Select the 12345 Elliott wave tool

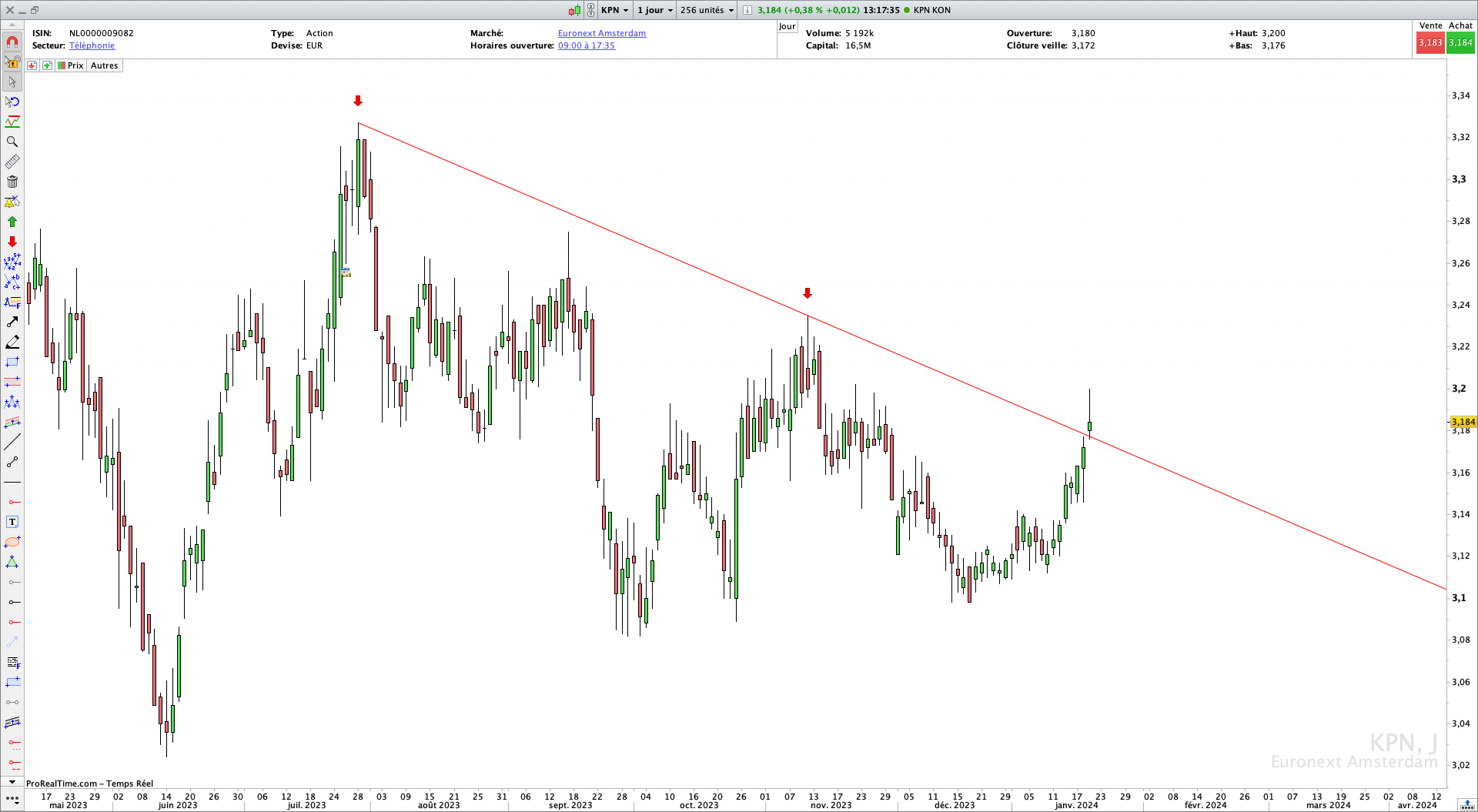point(12,262)
